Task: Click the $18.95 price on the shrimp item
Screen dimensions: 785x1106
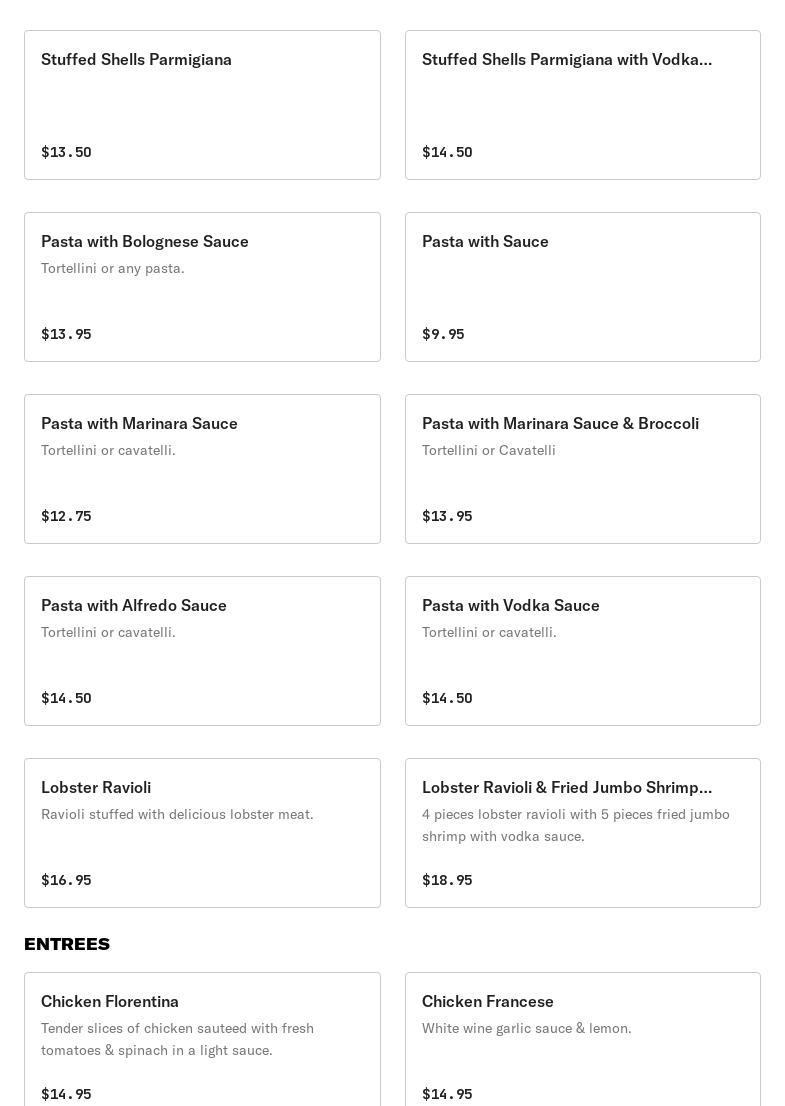Action: point(447,880)
